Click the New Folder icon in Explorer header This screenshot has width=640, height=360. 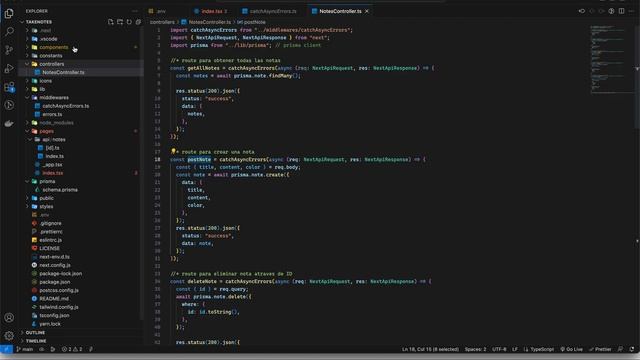click(120, 22)
